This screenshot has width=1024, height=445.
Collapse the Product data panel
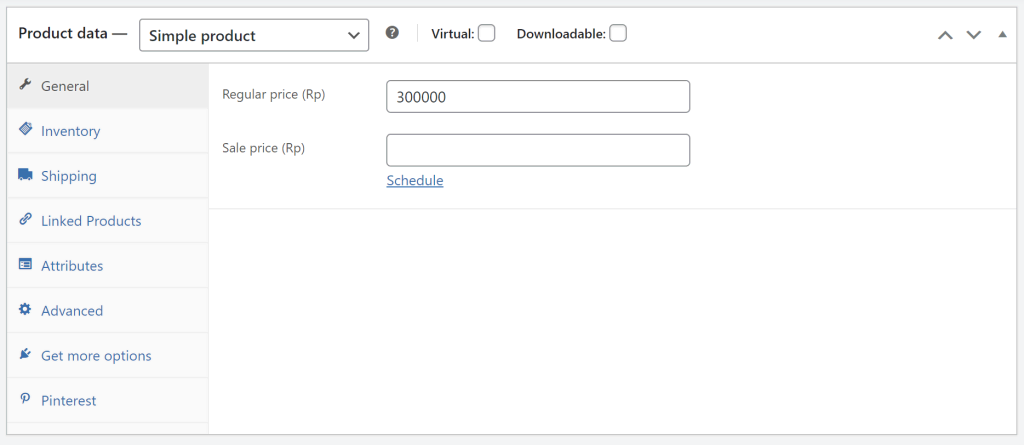pos(1003,35)
